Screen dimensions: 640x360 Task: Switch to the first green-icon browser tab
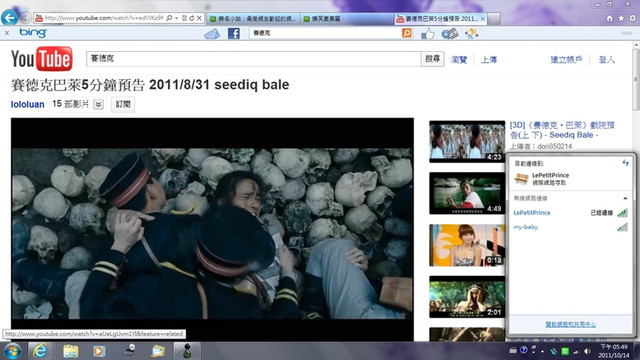253,19
